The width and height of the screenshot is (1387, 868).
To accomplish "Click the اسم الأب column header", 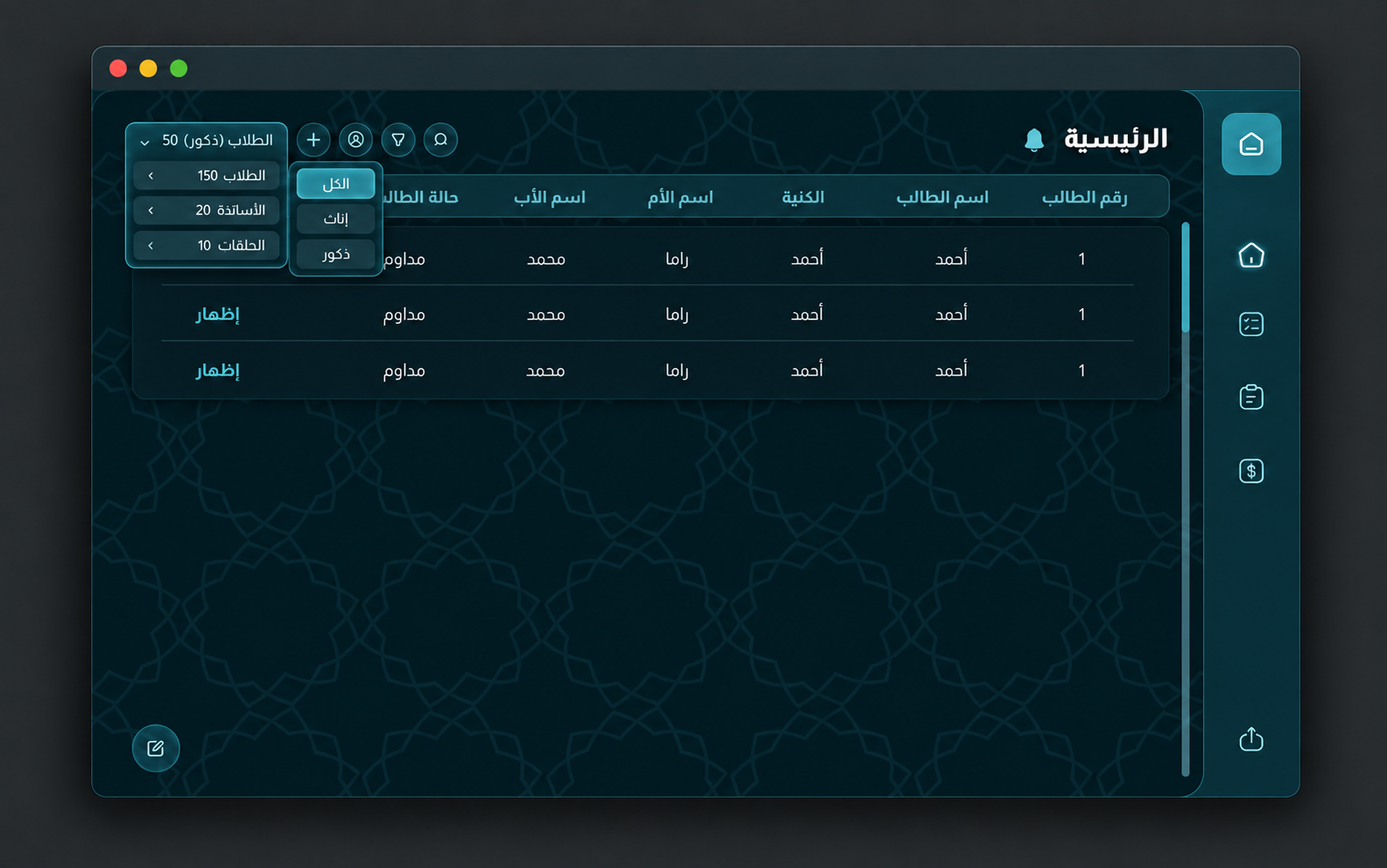I will point(550,198).
